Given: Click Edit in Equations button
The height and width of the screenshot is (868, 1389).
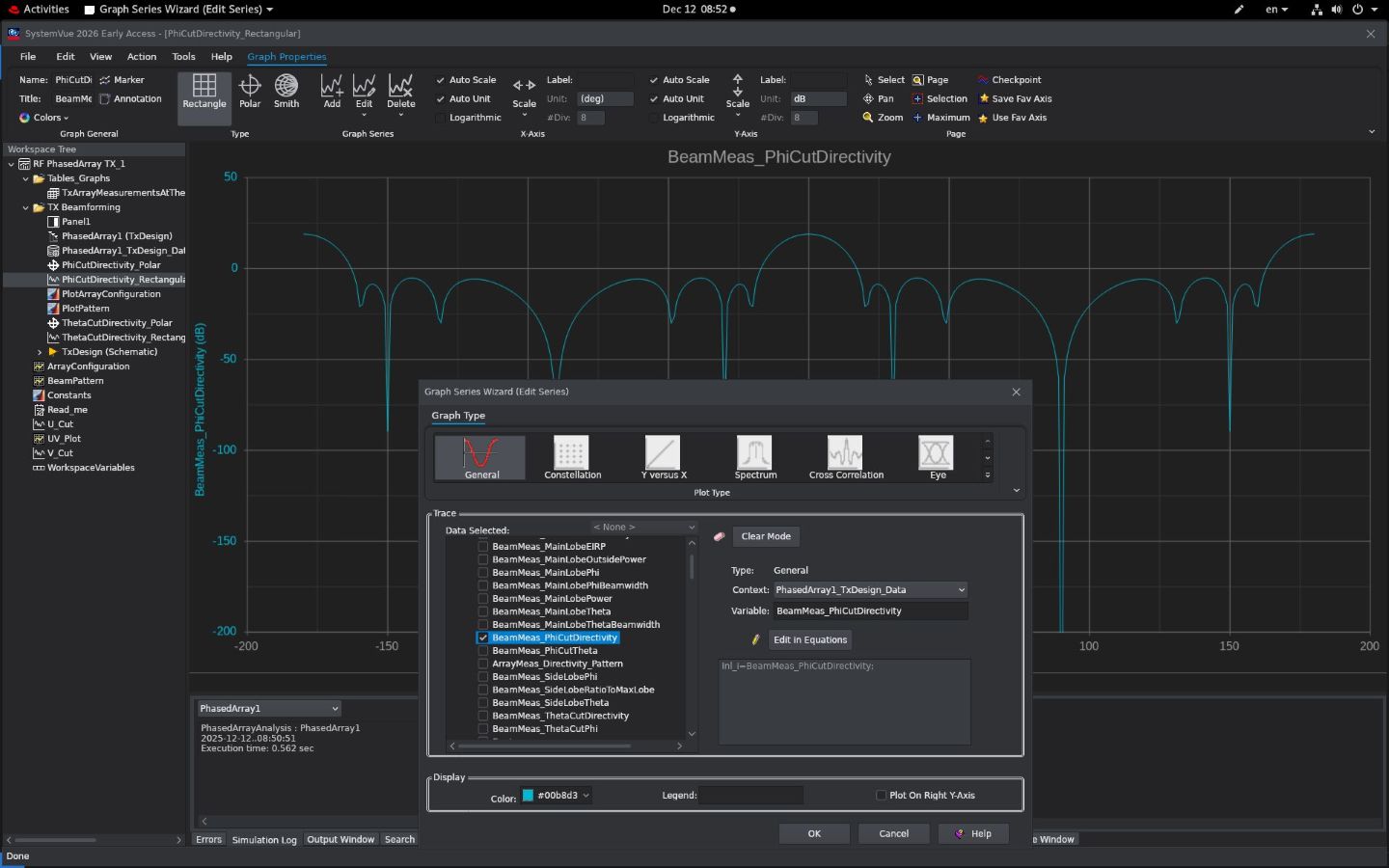Looking at the screenshot, I should coord(810,640).
